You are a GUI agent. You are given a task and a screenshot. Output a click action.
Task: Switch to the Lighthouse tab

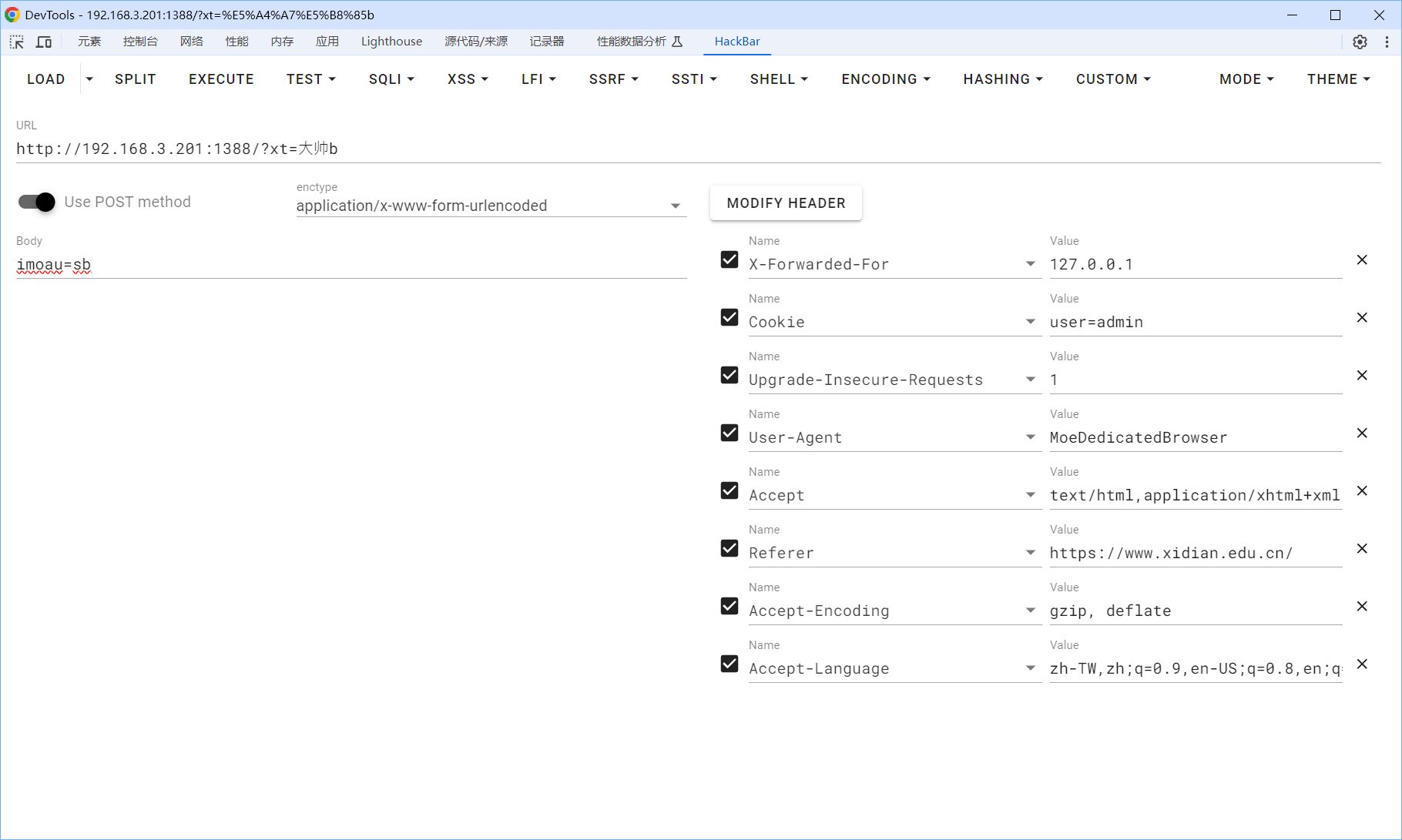pyautogui.click(x=391, y=42)
